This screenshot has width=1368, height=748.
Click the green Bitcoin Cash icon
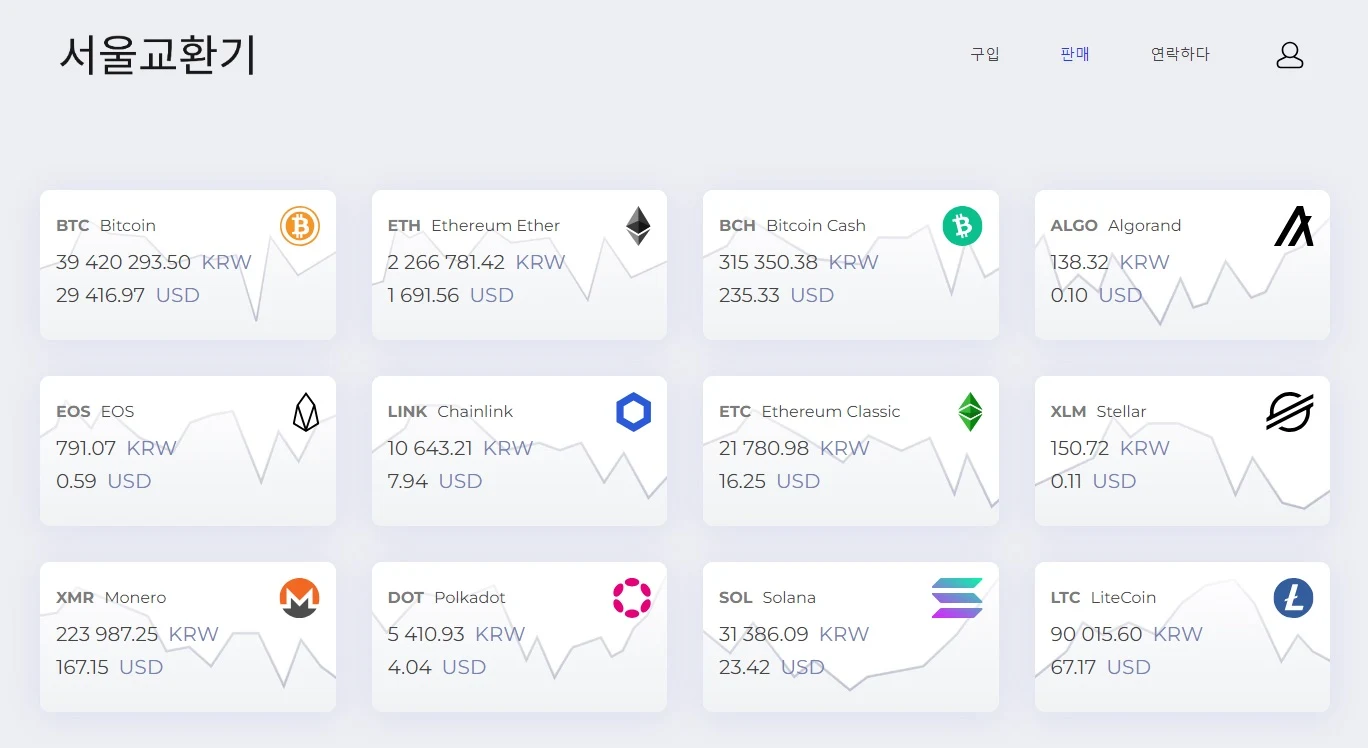[x=962, y=226]
